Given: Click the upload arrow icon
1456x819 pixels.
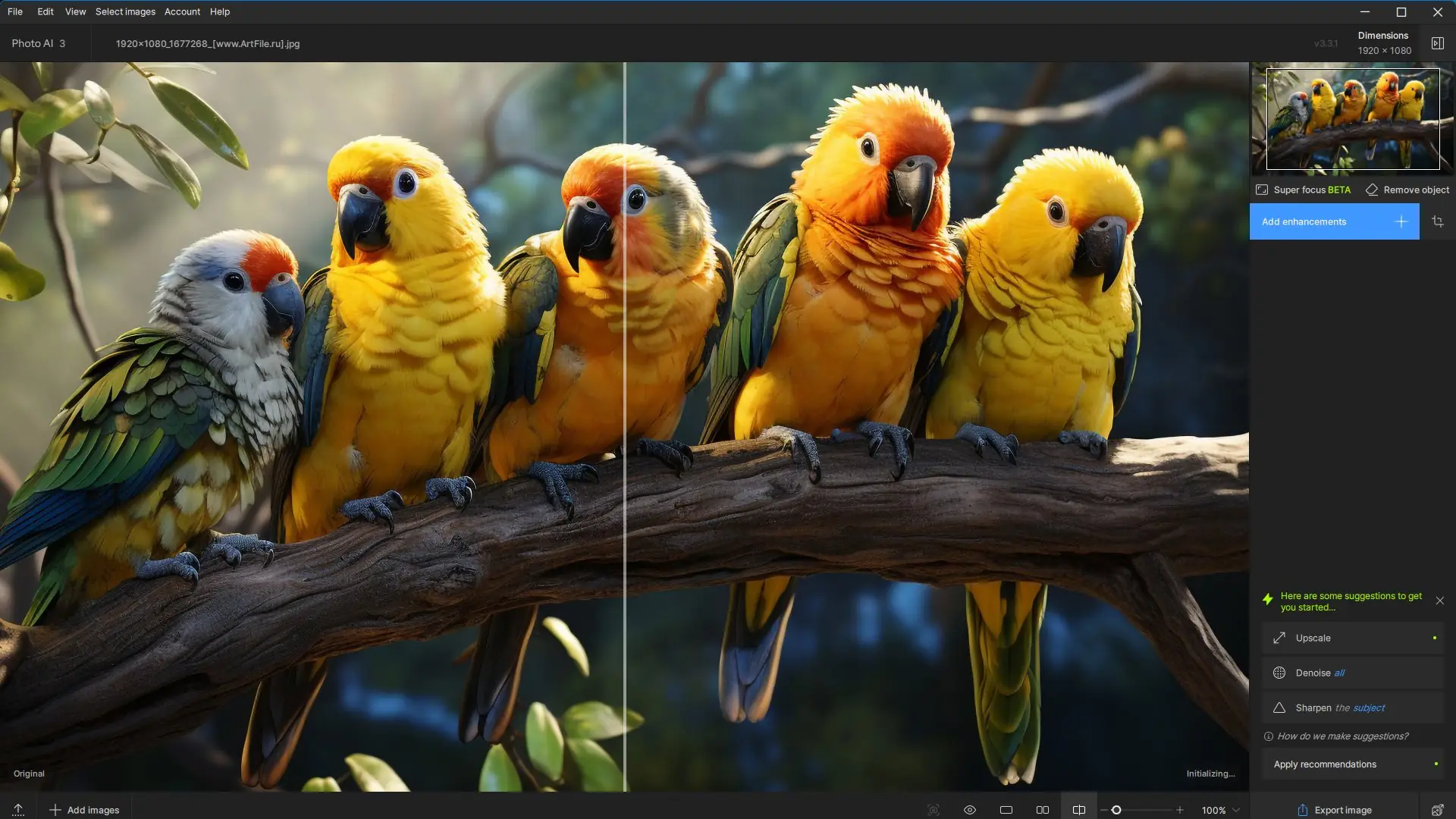Looking at the screenshot, I should tap(18, 810).
